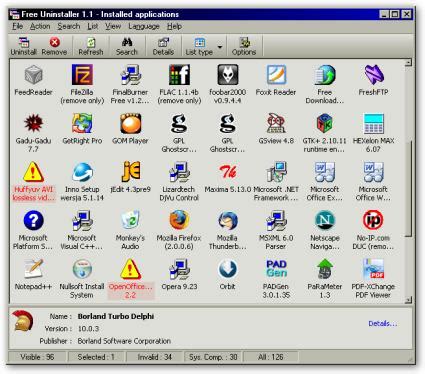425x374 pixels.
Task: Open the Help menu
Action: tap(174, 26)
